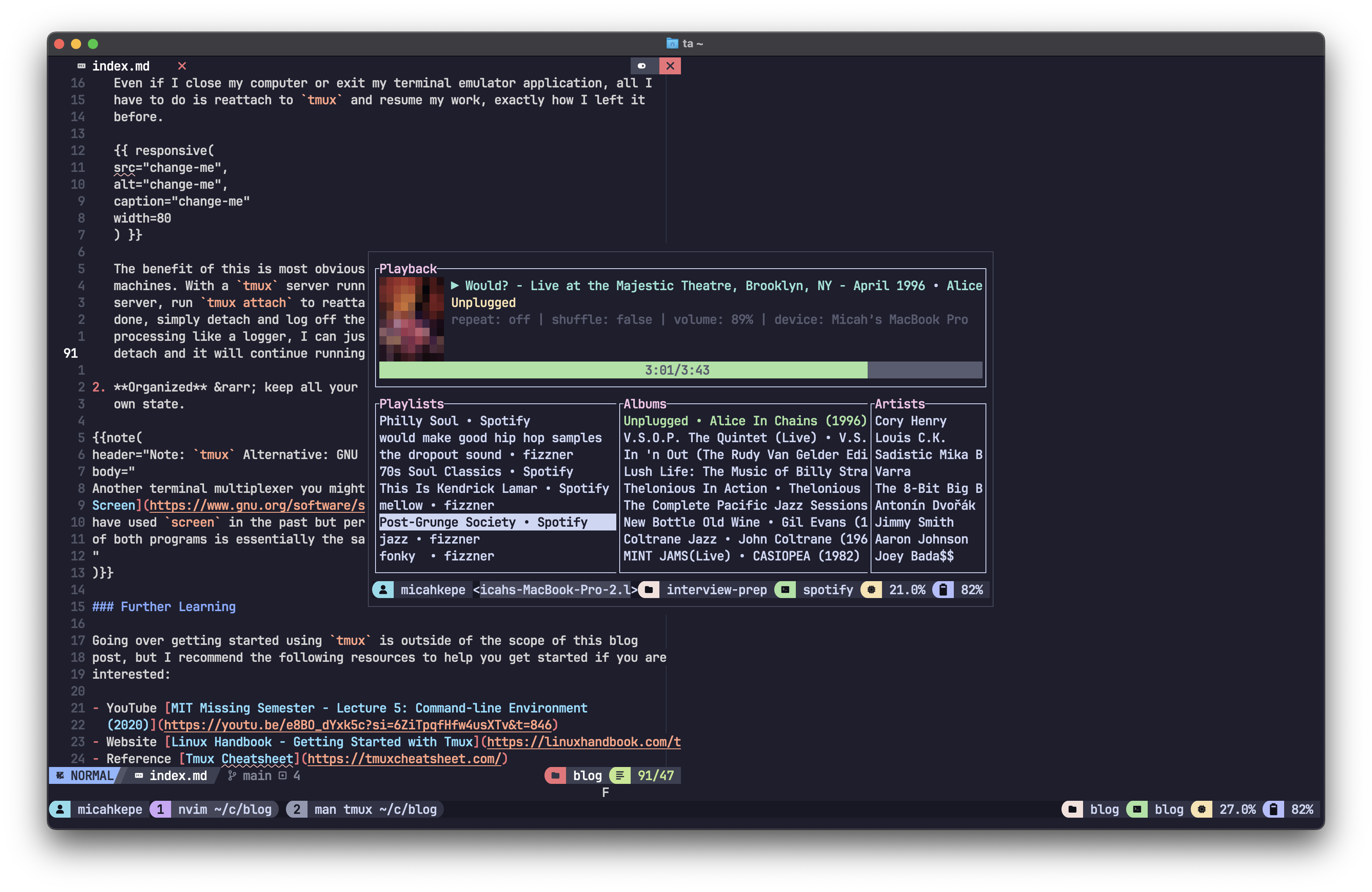
Task: Click the green terminal icon beside second blog
Action: click(x=1137, y=809)
